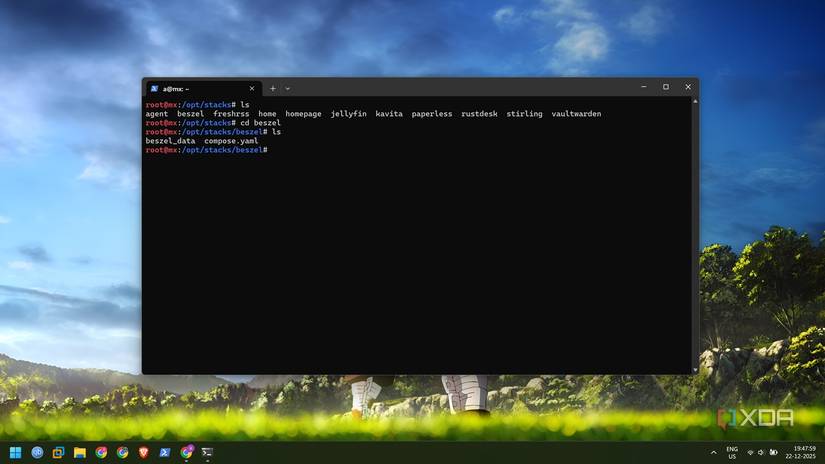
Task: Open the volume tray icon
Action: (761, 452)
